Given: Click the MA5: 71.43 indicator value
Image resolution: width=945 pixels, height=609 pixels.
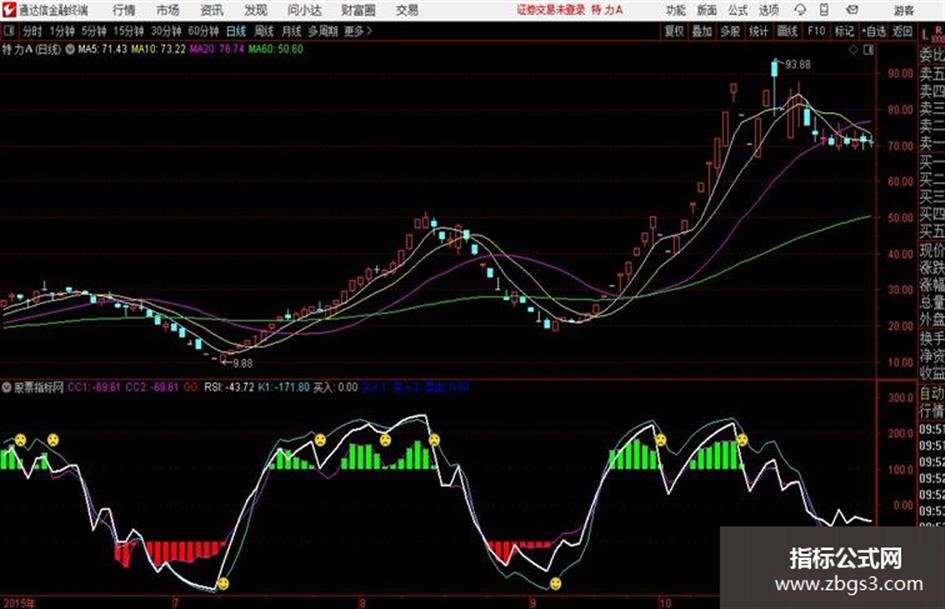Looking at the screenshot, I should 102,49.
